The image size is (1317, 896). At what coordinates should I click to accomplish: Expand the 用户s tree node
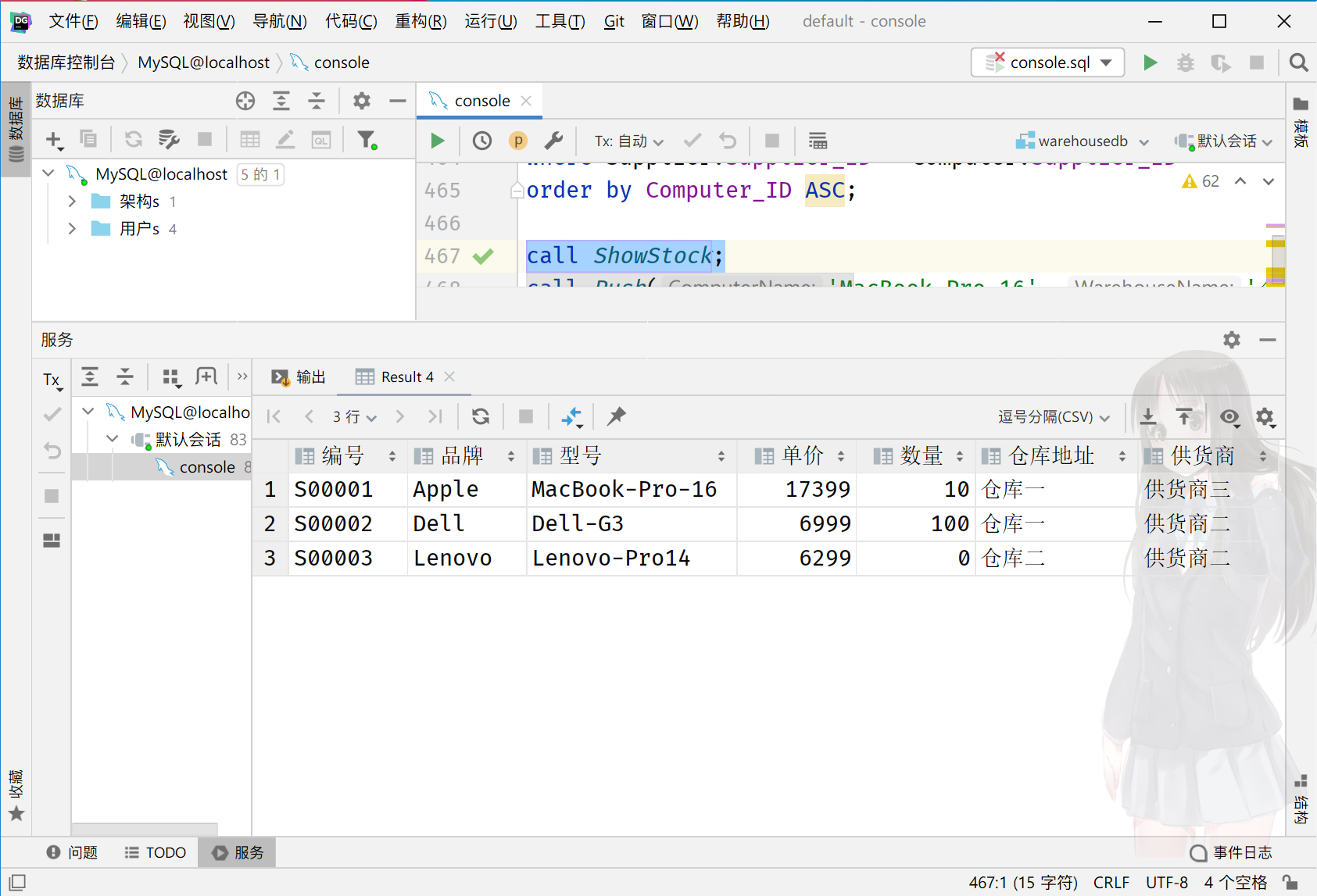point(72,229)
